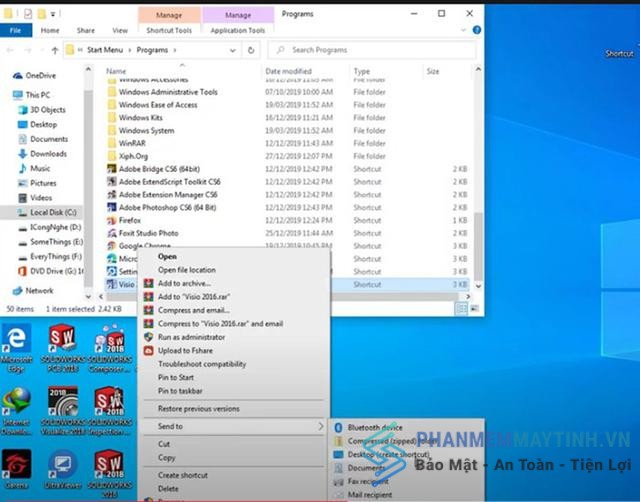Viewport: 640px width, 502px height.
Task: Select the SOLIDWORKS PCB 2018 desktop icon
Action: (x=62, y=348)
